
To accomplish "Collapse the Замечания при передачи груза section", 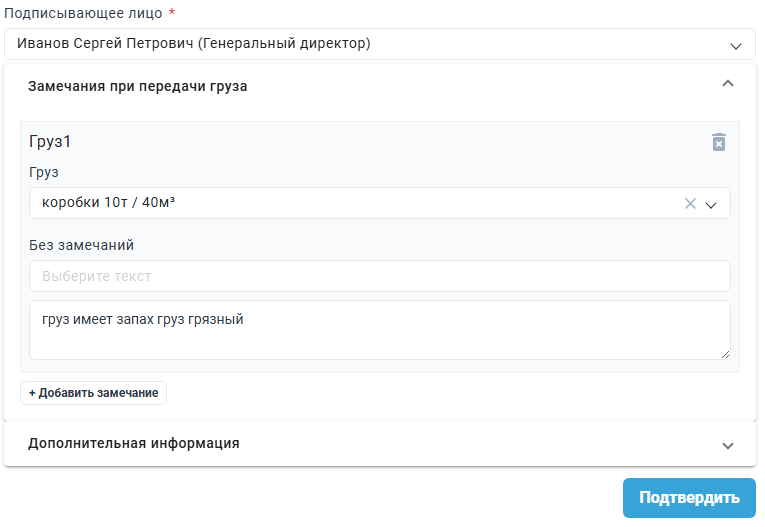I will click(727, 84).
